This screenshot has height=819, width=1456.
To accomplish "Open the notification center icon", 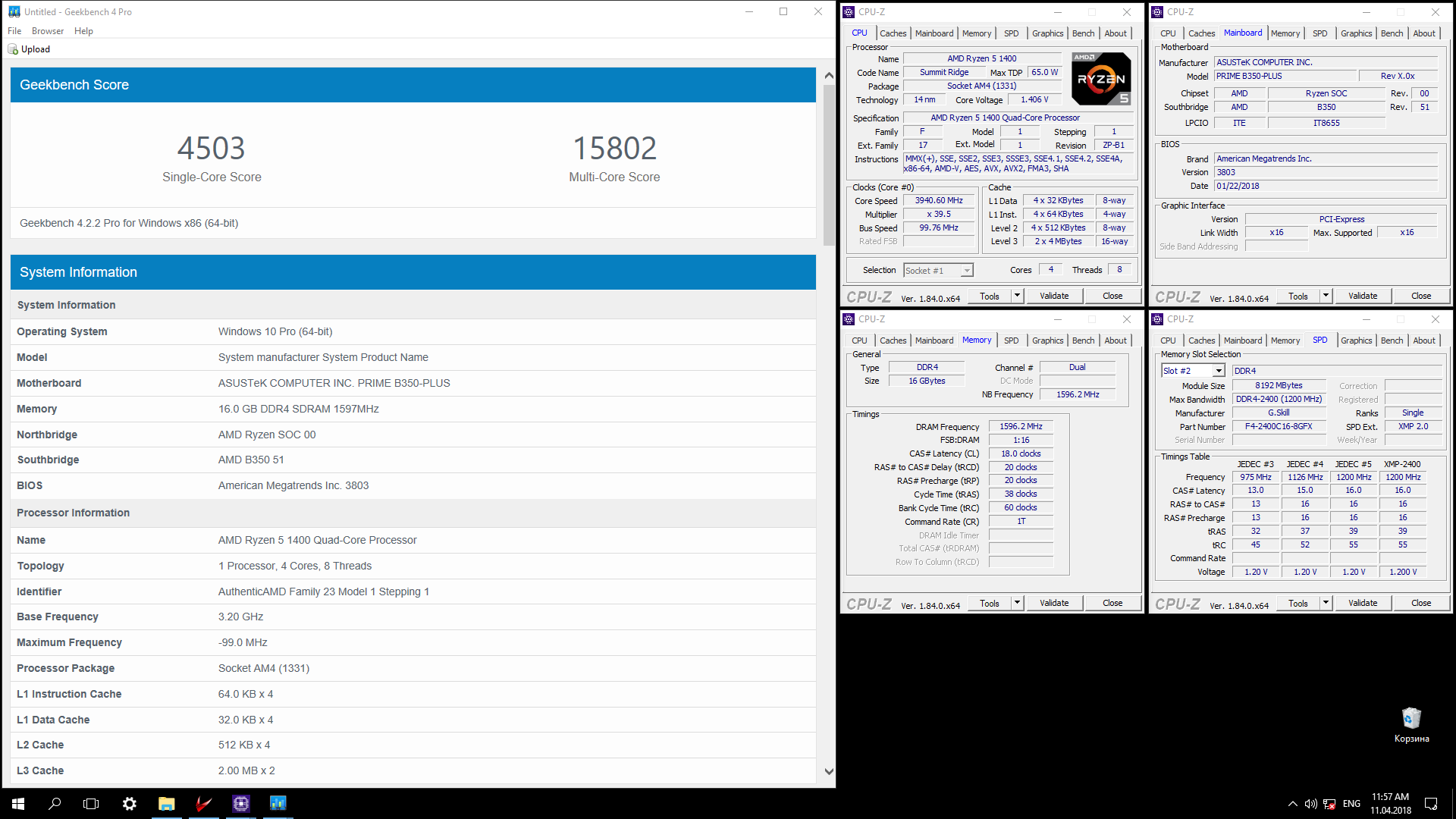I will [1431, 804].
